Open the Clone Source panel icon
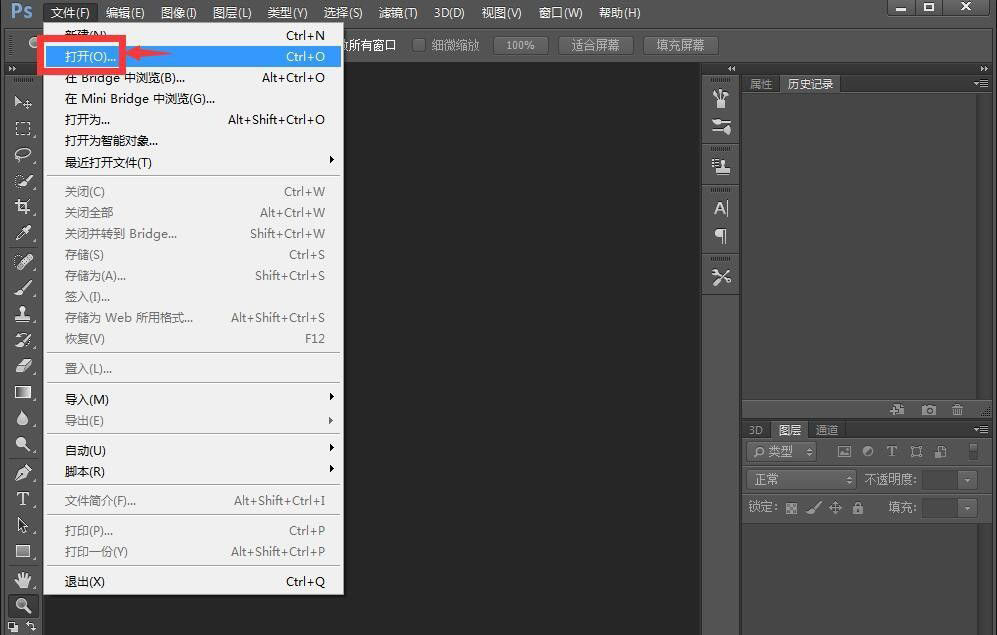 (x=722, y=165)
